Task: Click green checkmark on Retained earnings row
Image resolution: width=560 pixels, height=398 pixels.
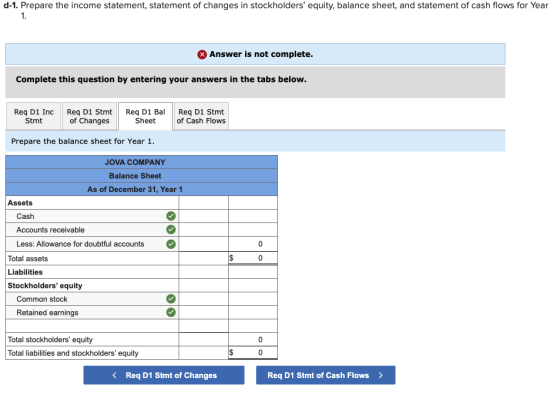Action: (171, 312)
